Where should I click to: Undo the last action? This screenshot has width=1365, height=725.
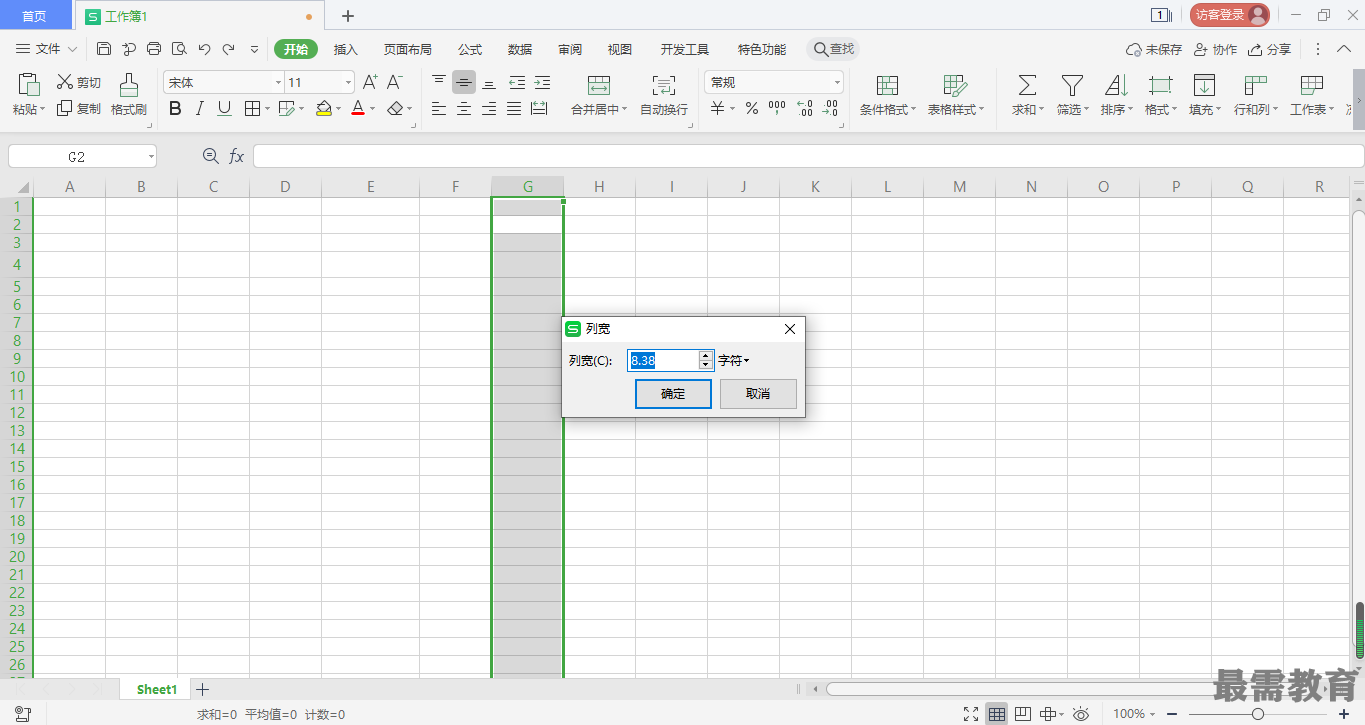(x=204, y=49)
